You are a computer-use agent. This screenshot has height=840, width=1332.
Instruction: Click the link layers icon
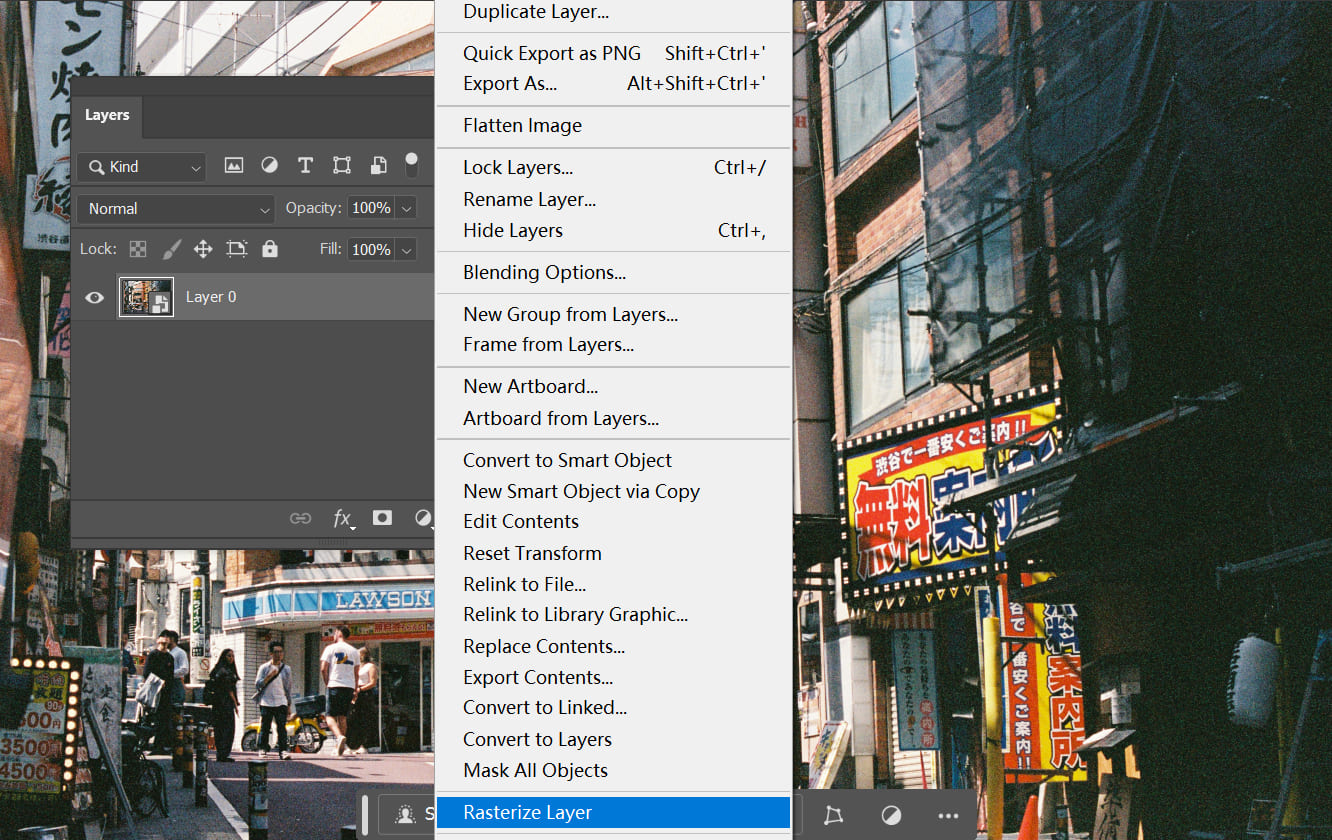pos(300,518)
